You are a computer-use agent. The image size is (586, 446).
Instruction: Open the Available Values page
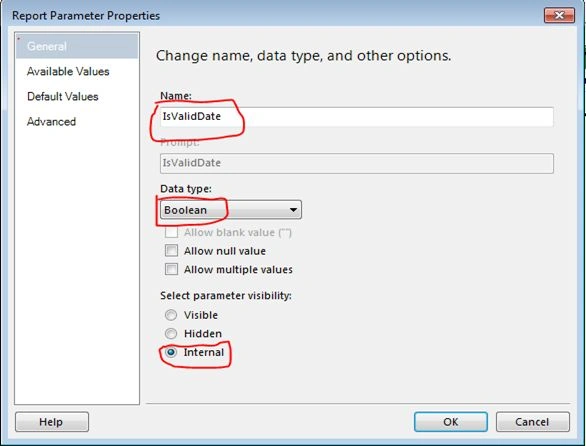pos(68,71)
